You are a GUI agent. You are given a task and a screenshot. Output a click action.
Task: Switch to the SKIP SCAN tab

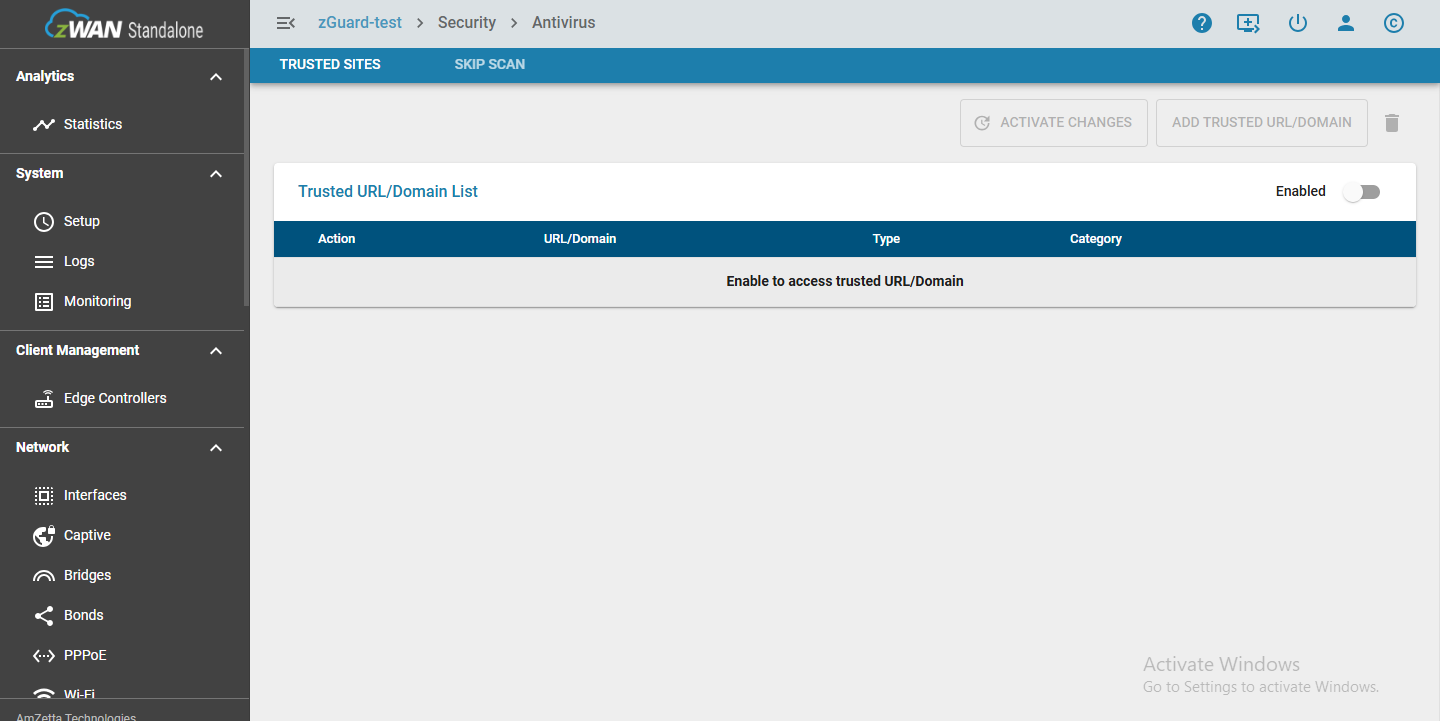(x=489, y=64)
